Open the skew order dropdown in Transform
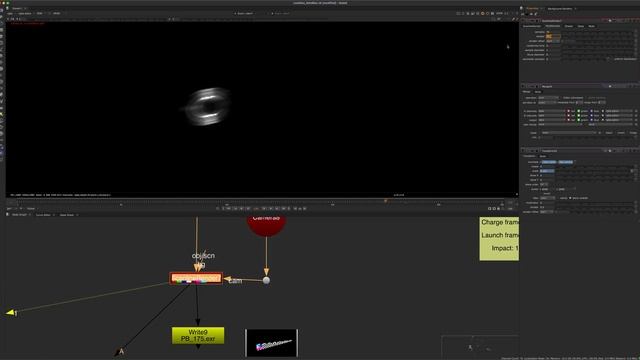Image resolution: width=640 pixels, height=360 pixels. [544, 184]
